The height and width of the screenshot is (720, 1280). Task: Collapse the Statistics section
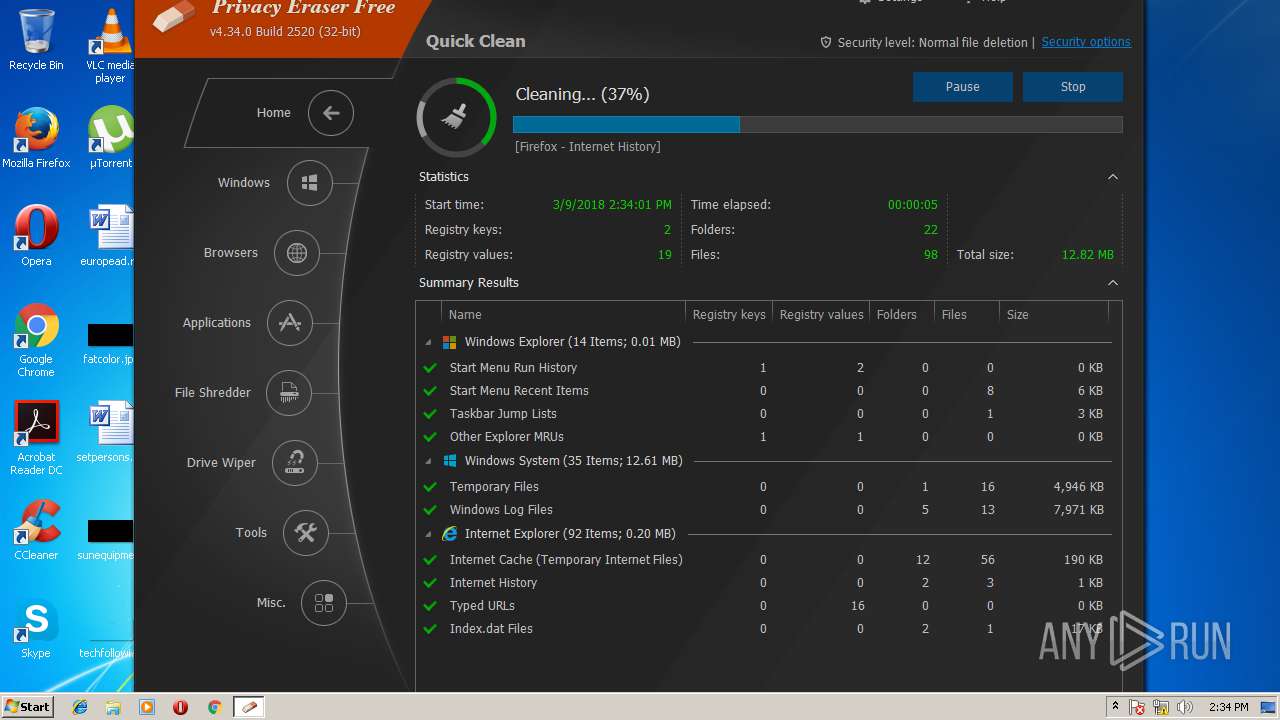pos(1112,177)
